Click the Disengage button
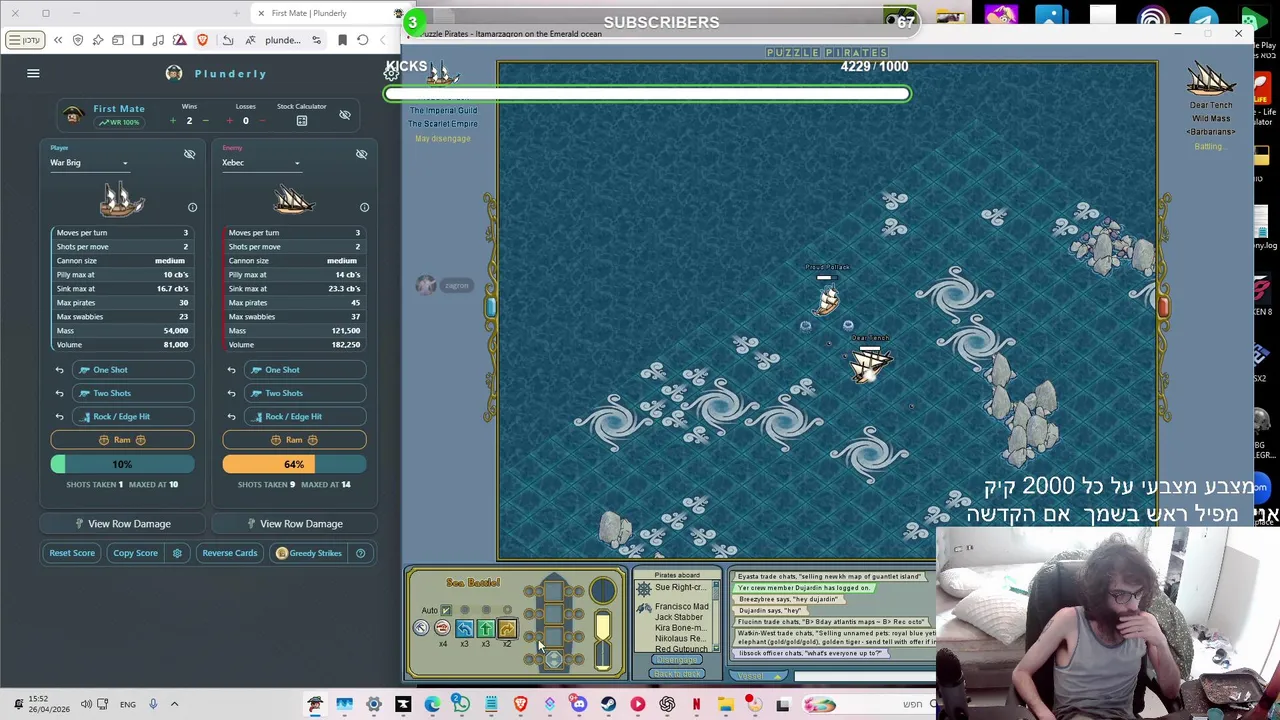1280x720 pixels. tap(677, 660)
